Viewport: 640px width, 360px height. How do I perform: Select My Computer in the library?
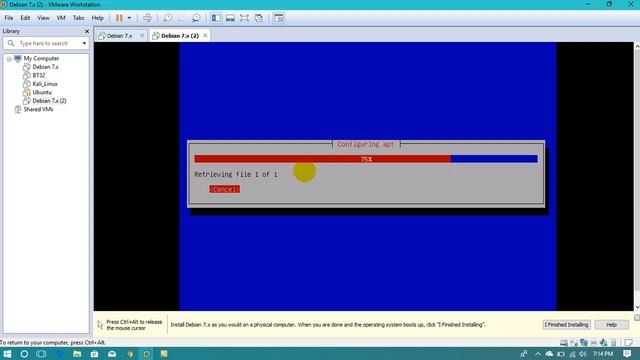click(41, 58)
